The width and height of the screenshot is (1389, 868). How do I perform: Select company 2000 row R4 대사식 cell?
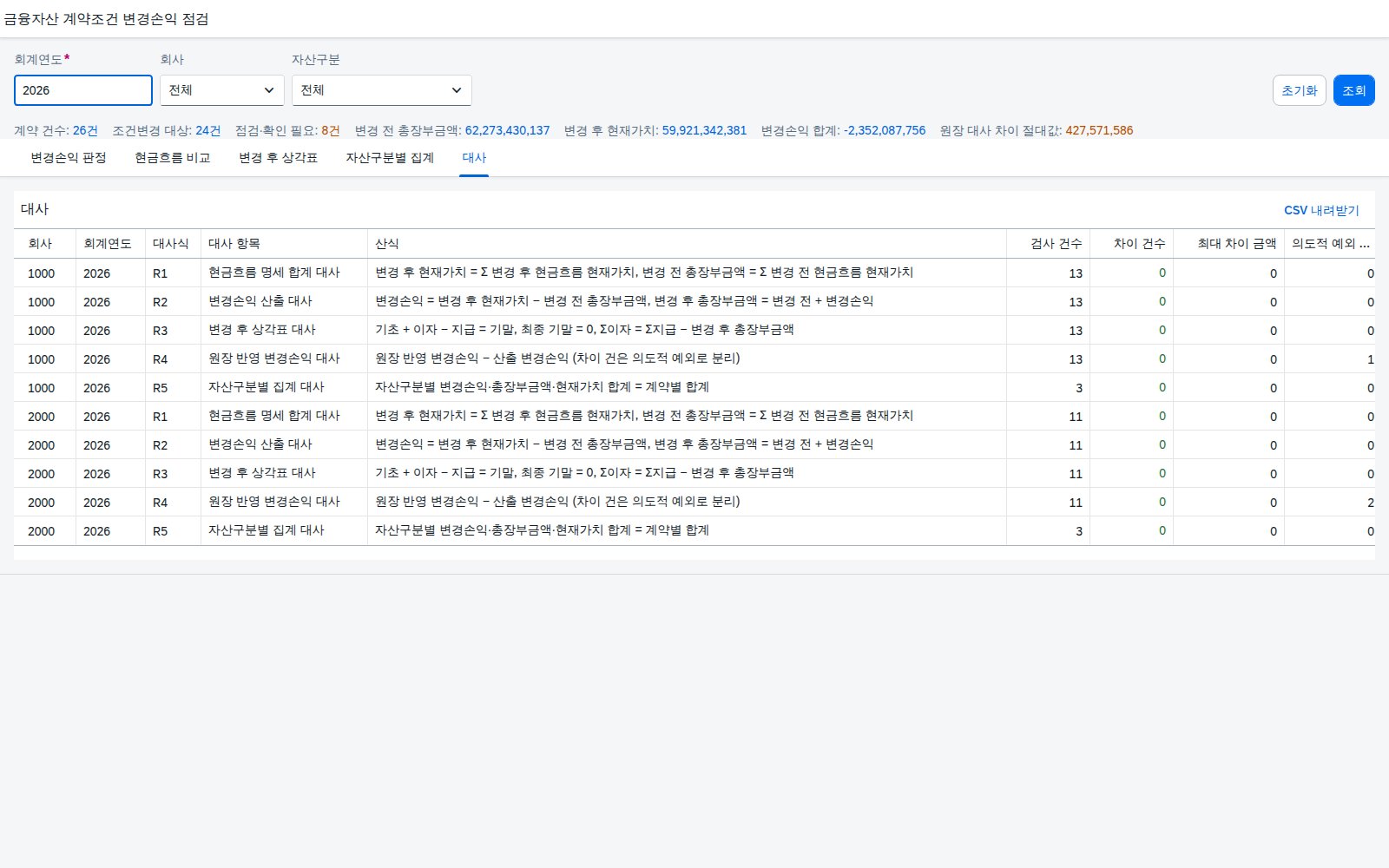coord(174,502)
